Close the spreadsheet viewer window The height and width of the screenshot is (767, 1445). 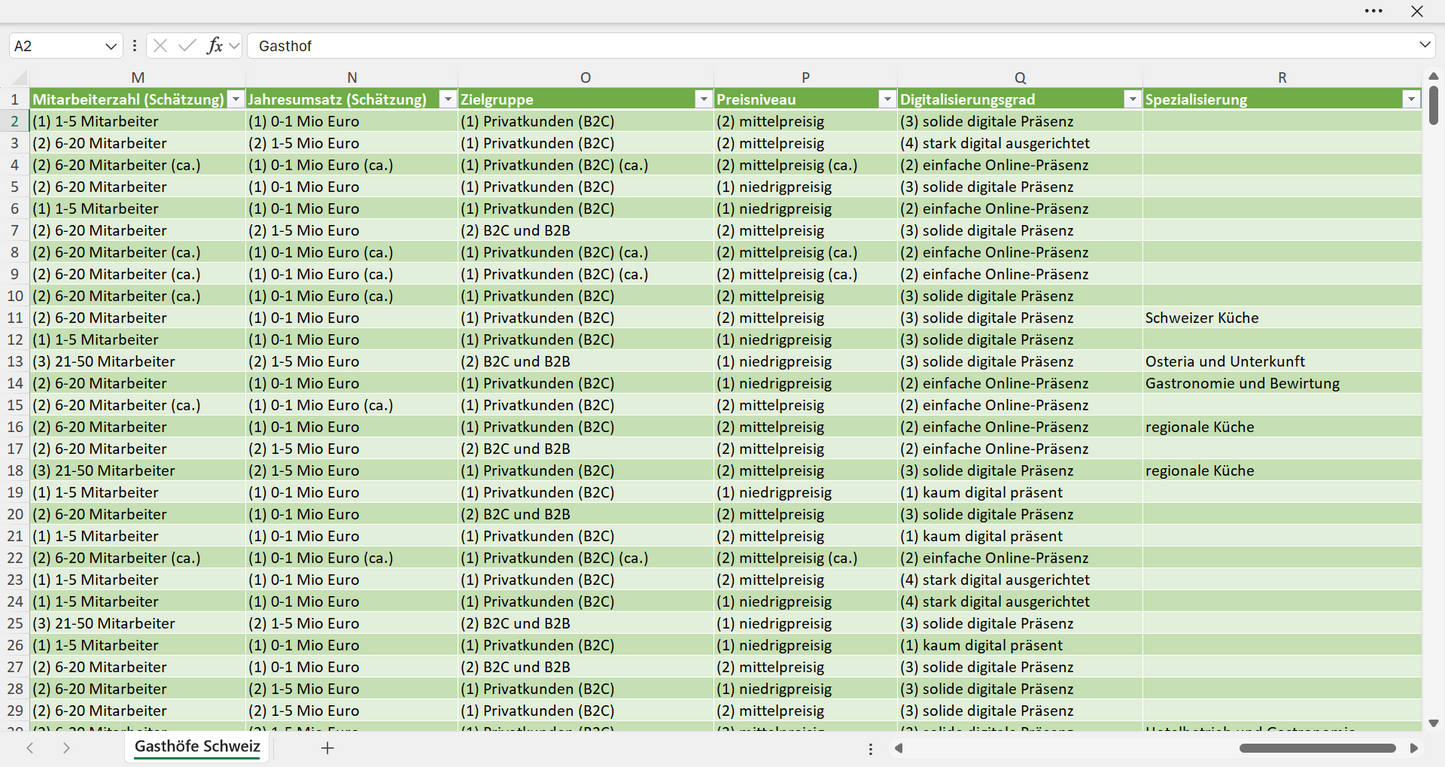(x=1417, y=11)
